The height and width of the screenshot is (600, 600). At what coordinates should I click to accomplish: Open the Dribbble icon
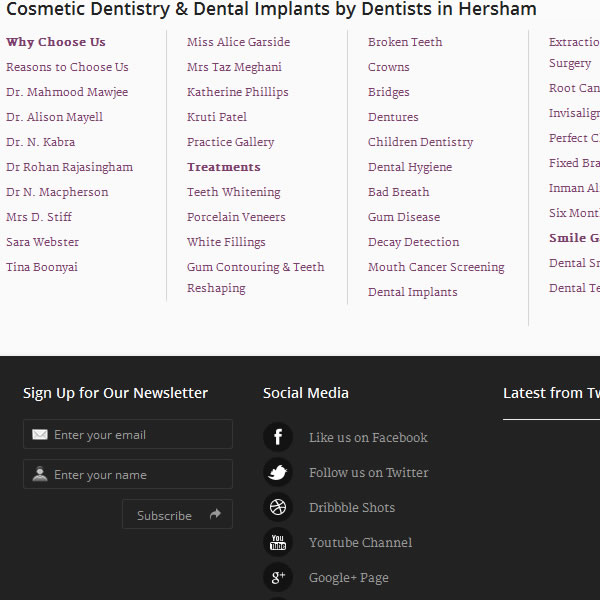pos(277,507)
